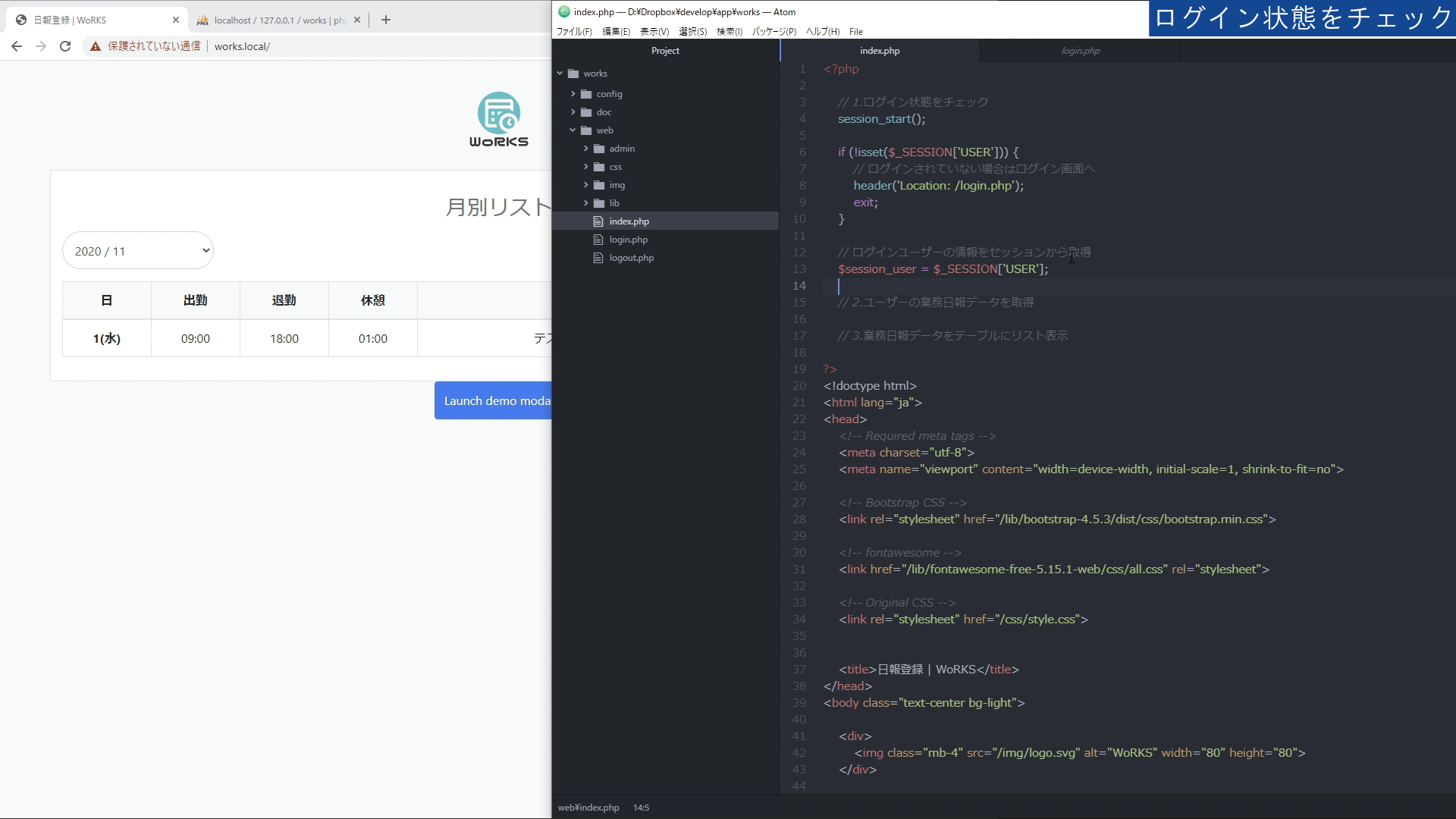The width and height of the screenshot is (1456, 819).
Task: Click the Atom app icon in title bar
Action: click(563, 11)
